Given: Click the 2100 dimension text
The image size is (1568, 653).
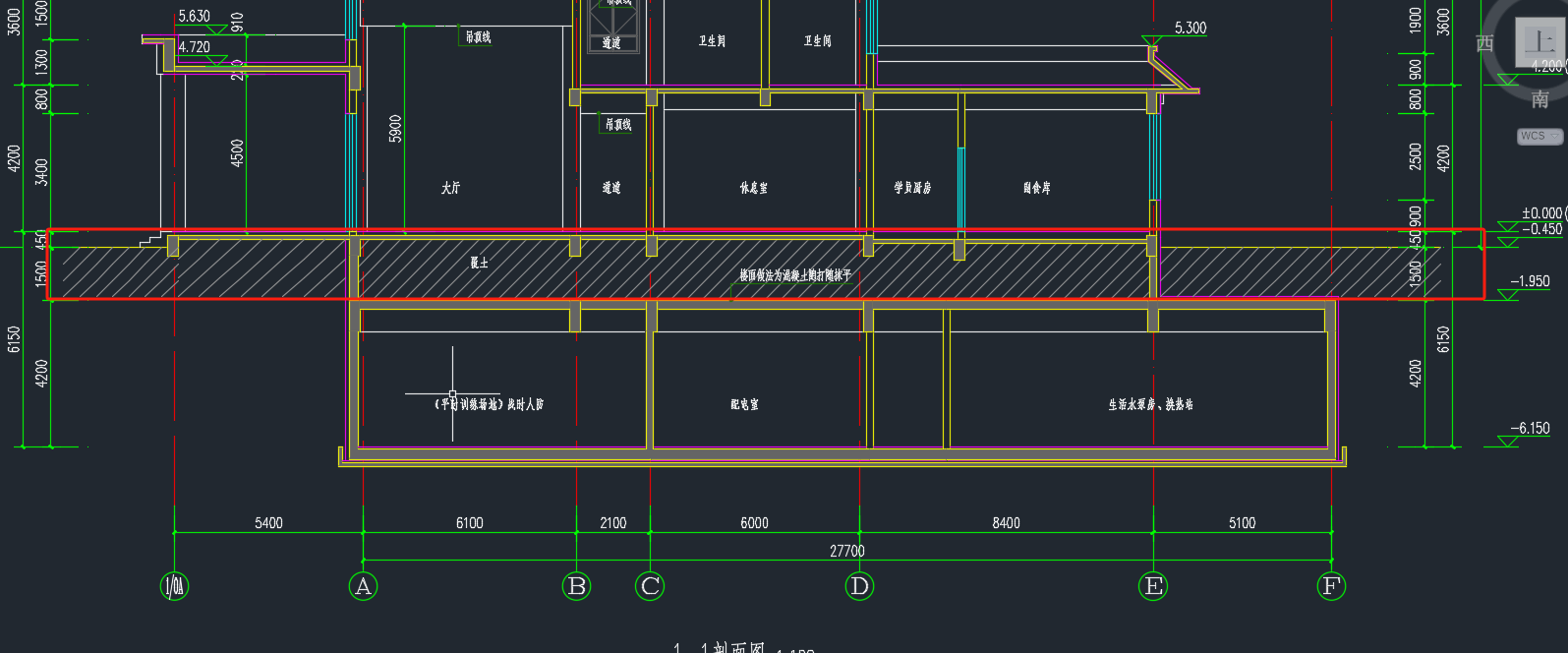Looking at the screenshot, I should [x=612, y=523].
